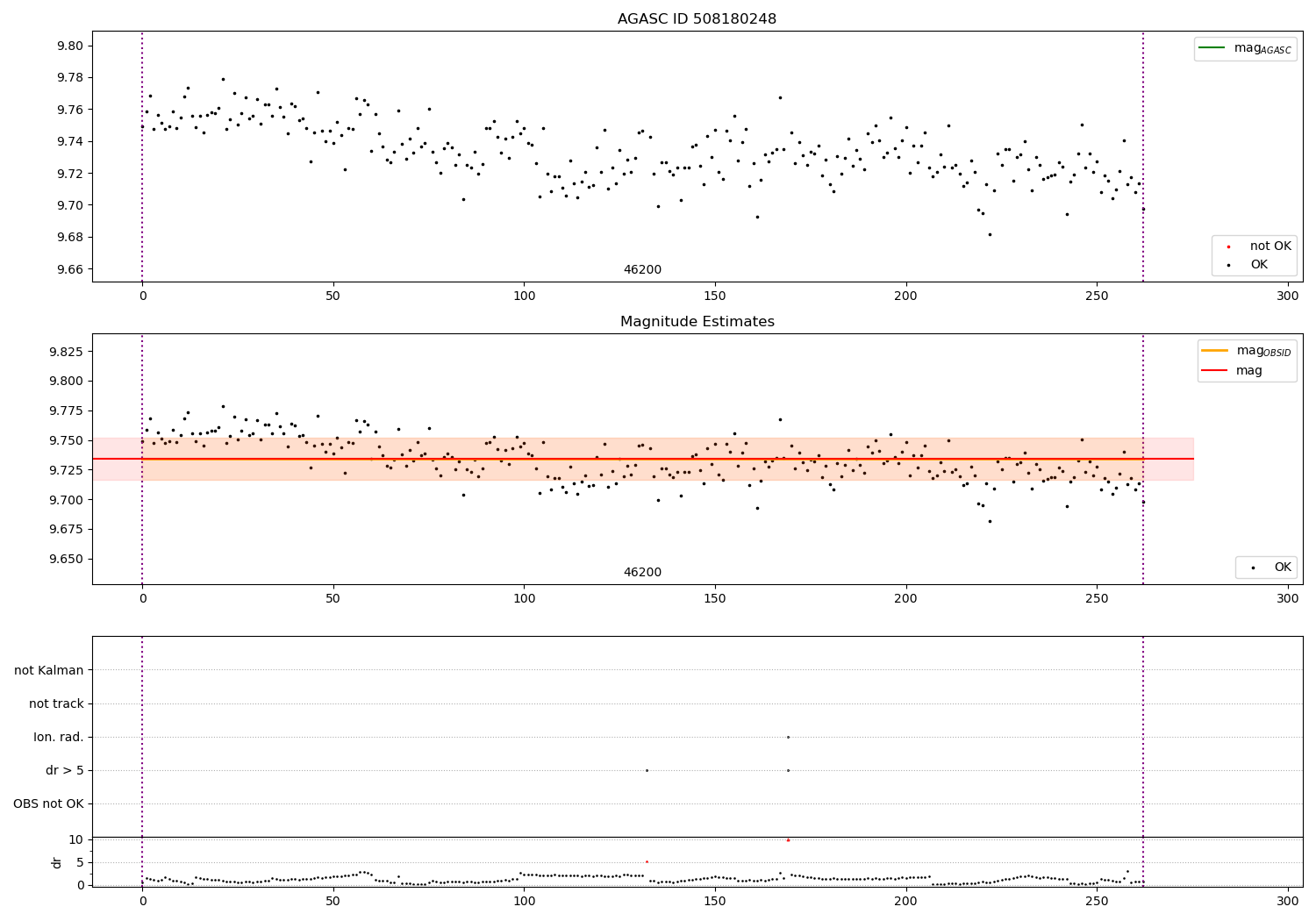Image resolution: width=1316 pixels, height=921 pixels.
Task: Click the '46200' label in Magnitude Estimates plot
Action: click(642, 573)
